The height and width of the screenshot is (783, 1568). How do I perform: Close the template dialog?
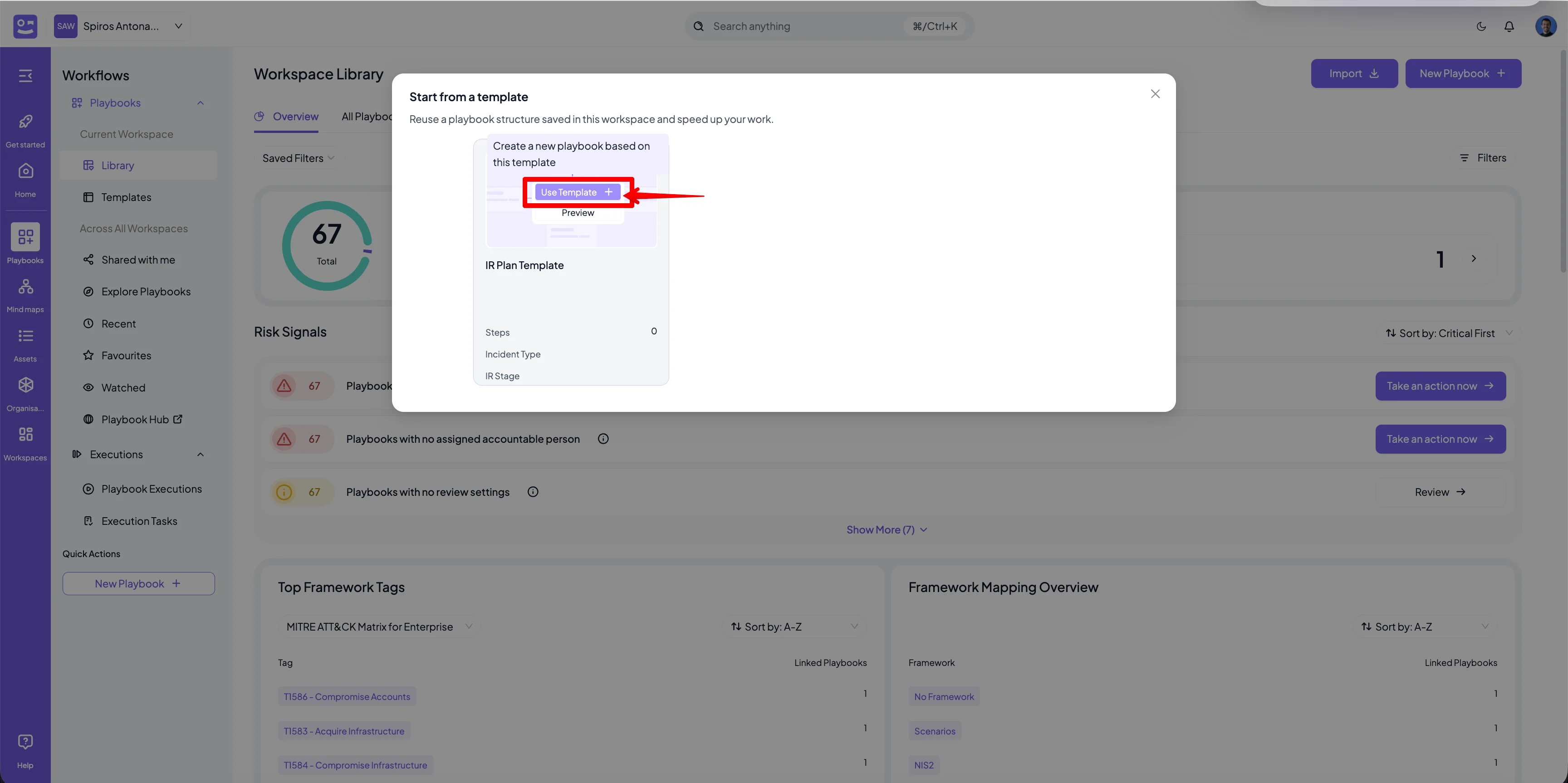pos(1155,94)
